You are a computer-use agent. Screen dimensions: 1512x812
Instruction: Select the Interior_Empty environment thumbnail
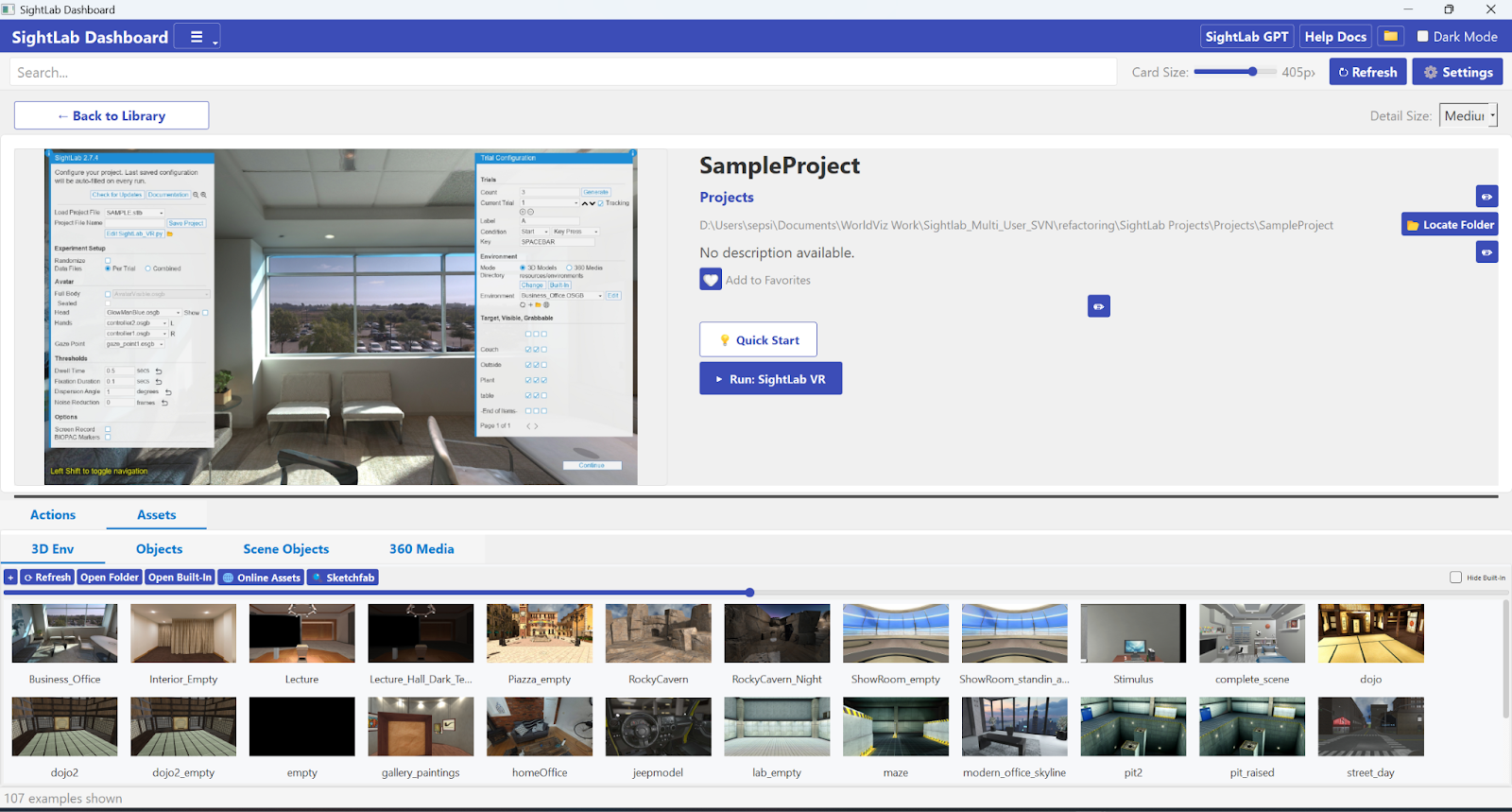183,633
